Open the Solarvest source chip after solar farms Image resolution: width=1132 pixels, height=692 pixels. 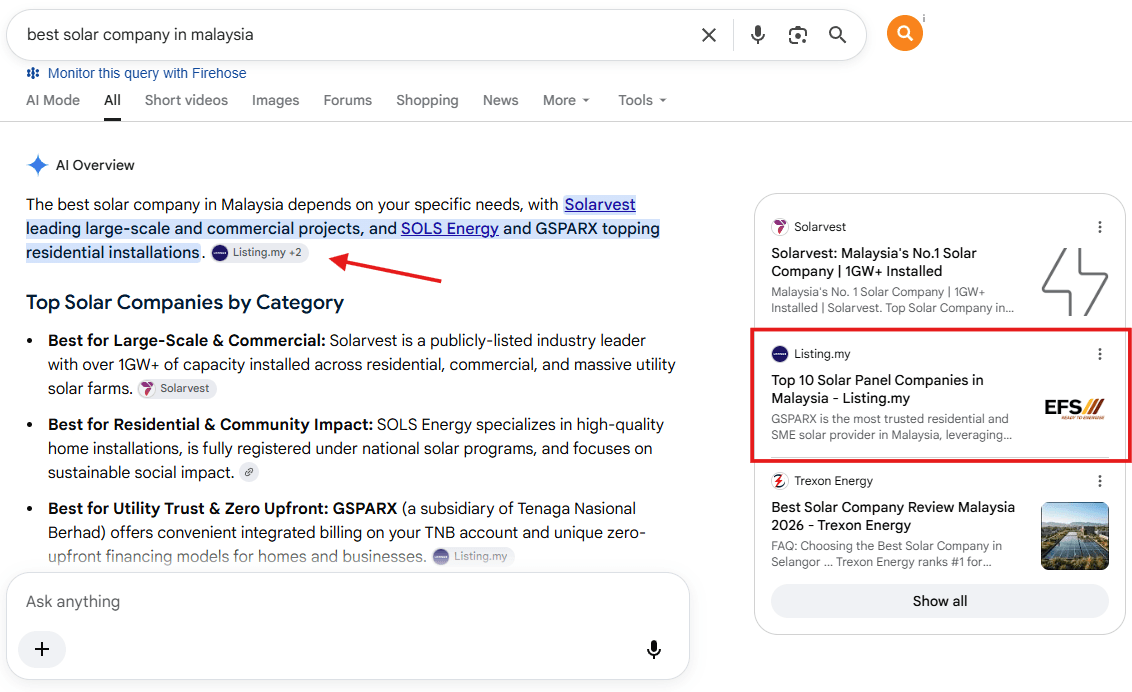pos(177,388)
